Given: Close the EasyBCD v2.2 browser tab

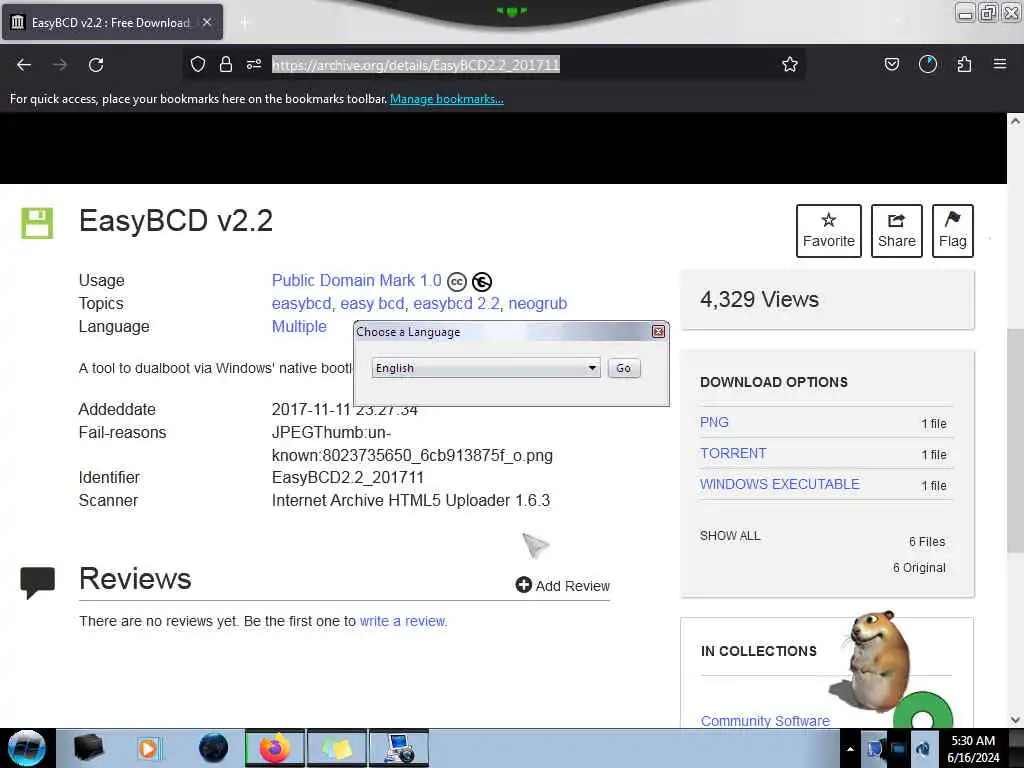Looking at the screenshot, I should (207, 22).
